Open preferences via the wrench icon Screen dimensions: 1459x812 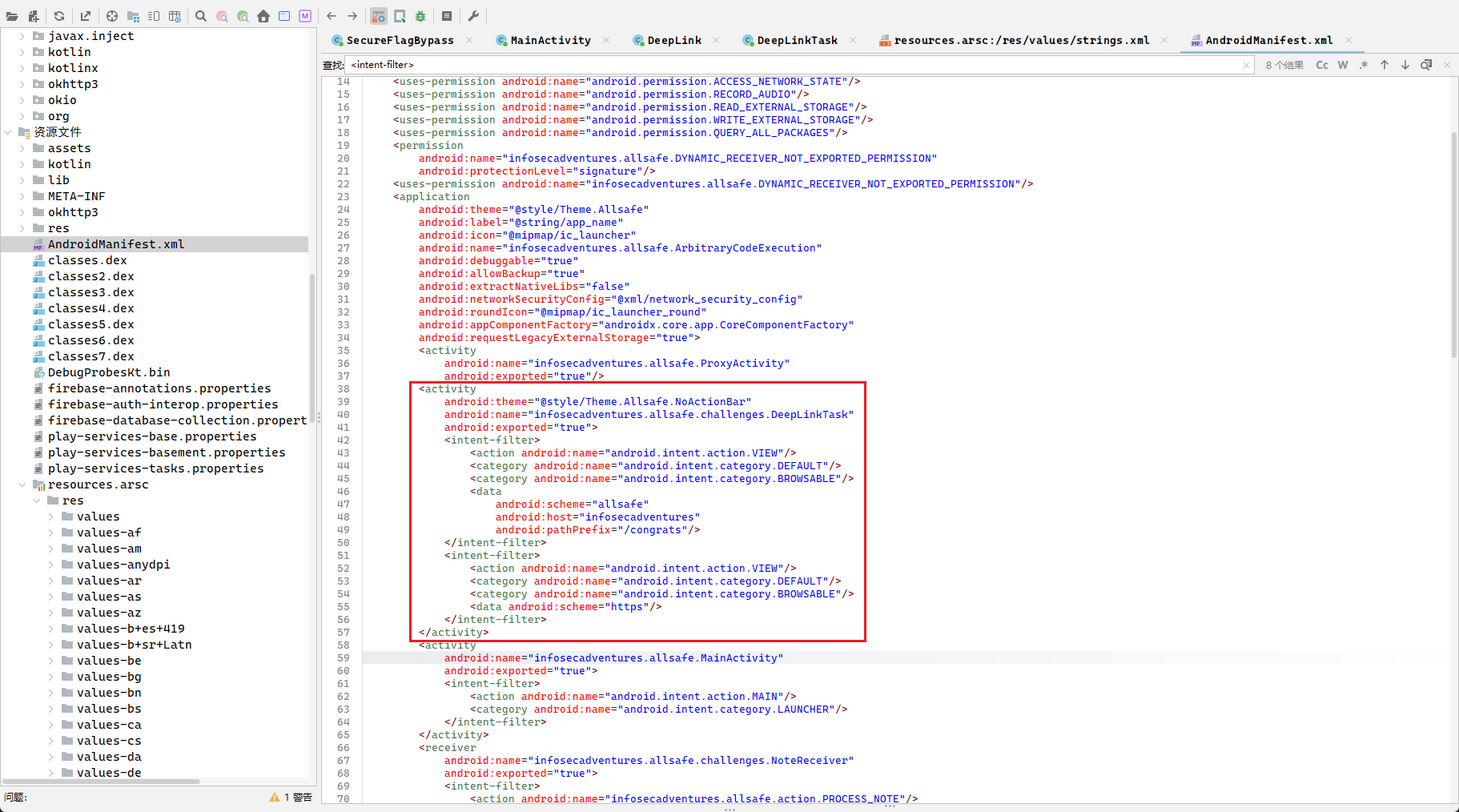tap(473, 16)
